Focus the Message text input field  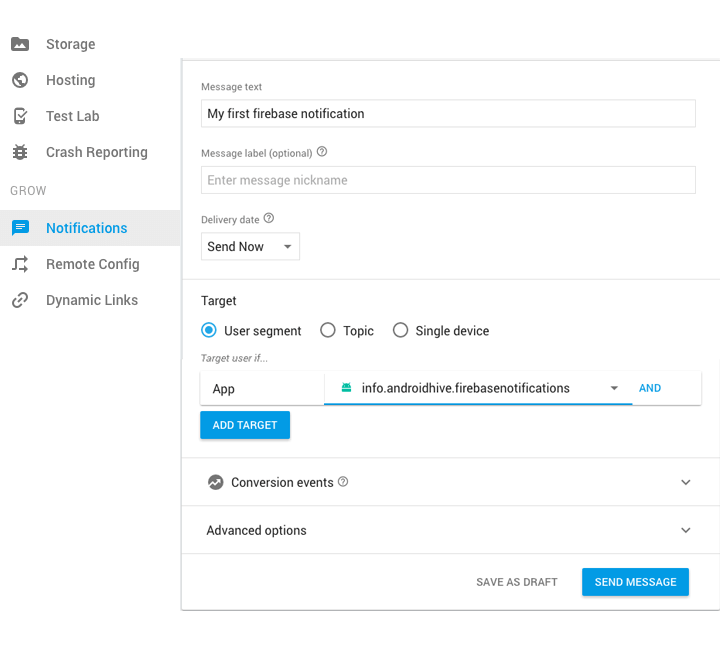(x=448, y=113)
